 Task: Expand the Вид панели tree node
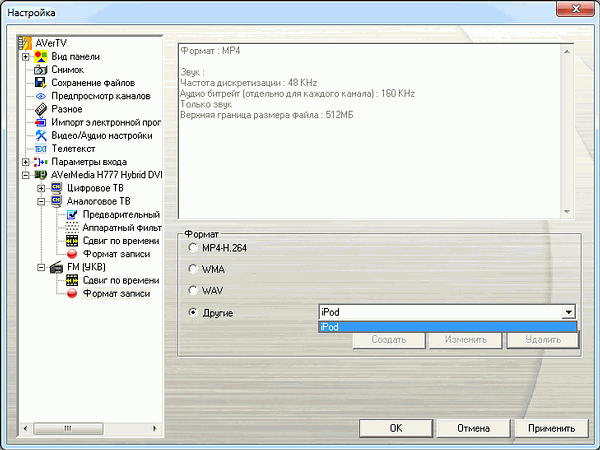click(25, 57)
